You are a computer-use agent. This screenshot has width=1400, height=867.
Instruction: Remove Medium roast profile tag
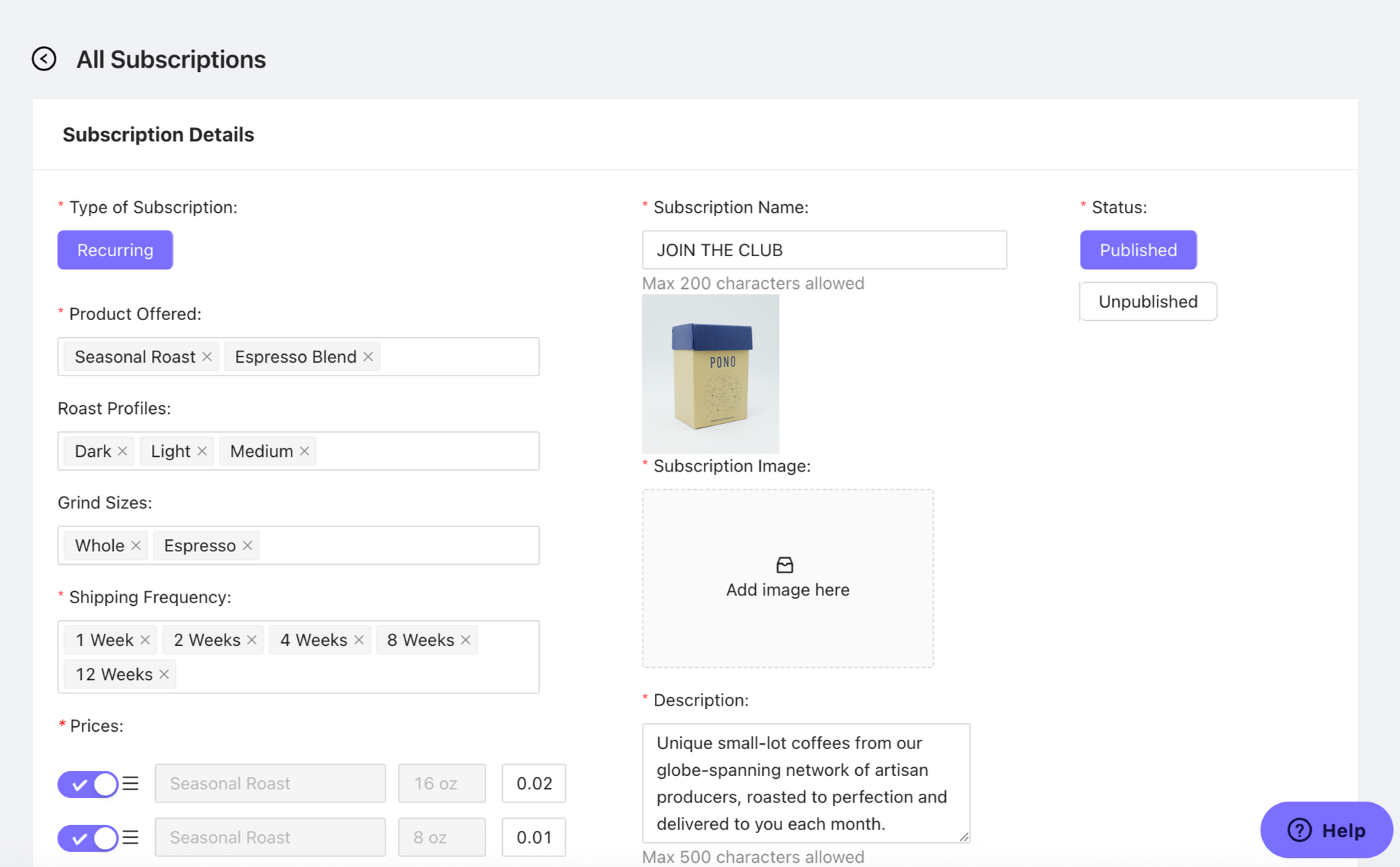coord(304,452)
